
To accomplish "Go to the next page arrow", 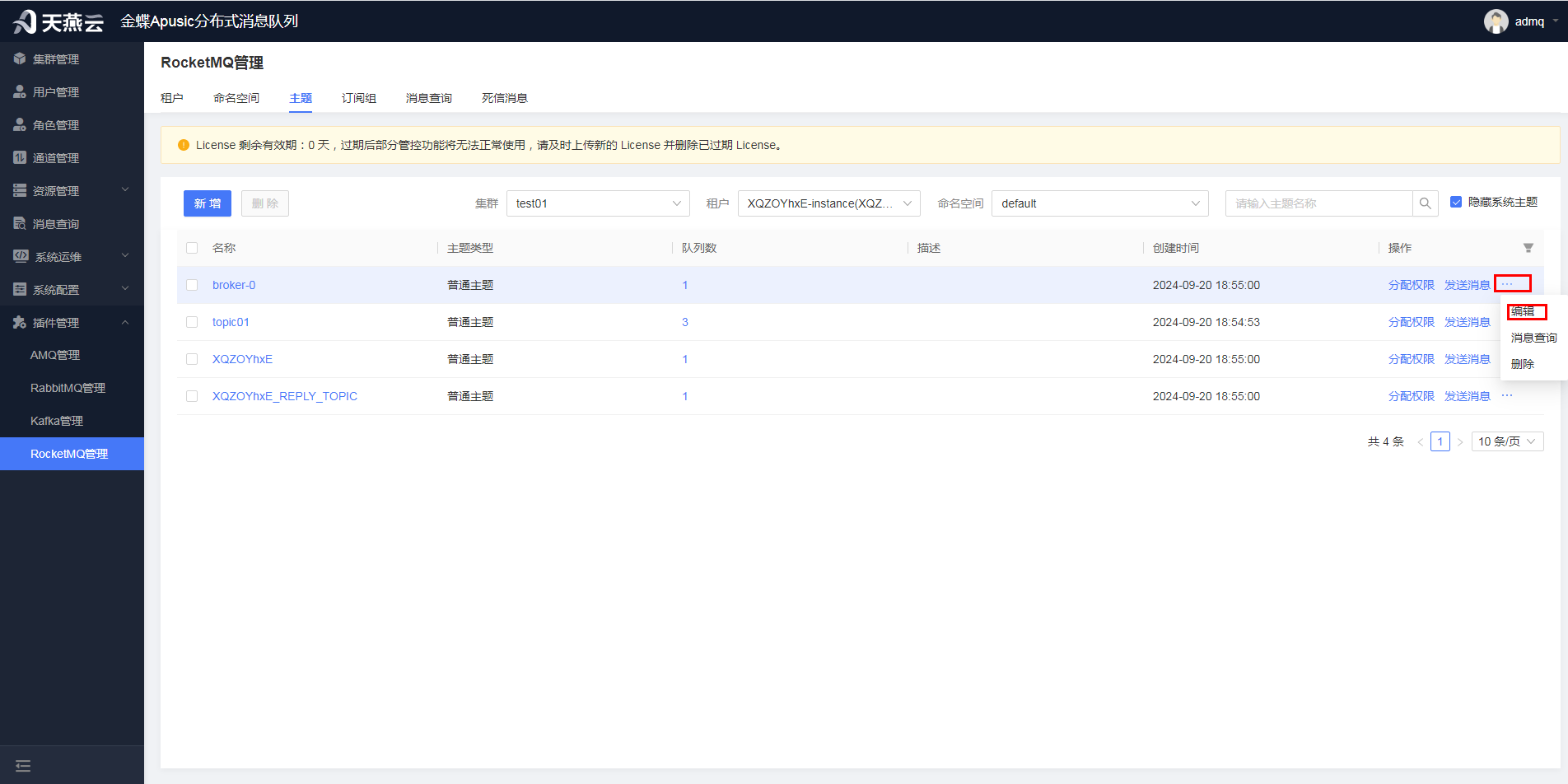I will tap(1460, 442).
